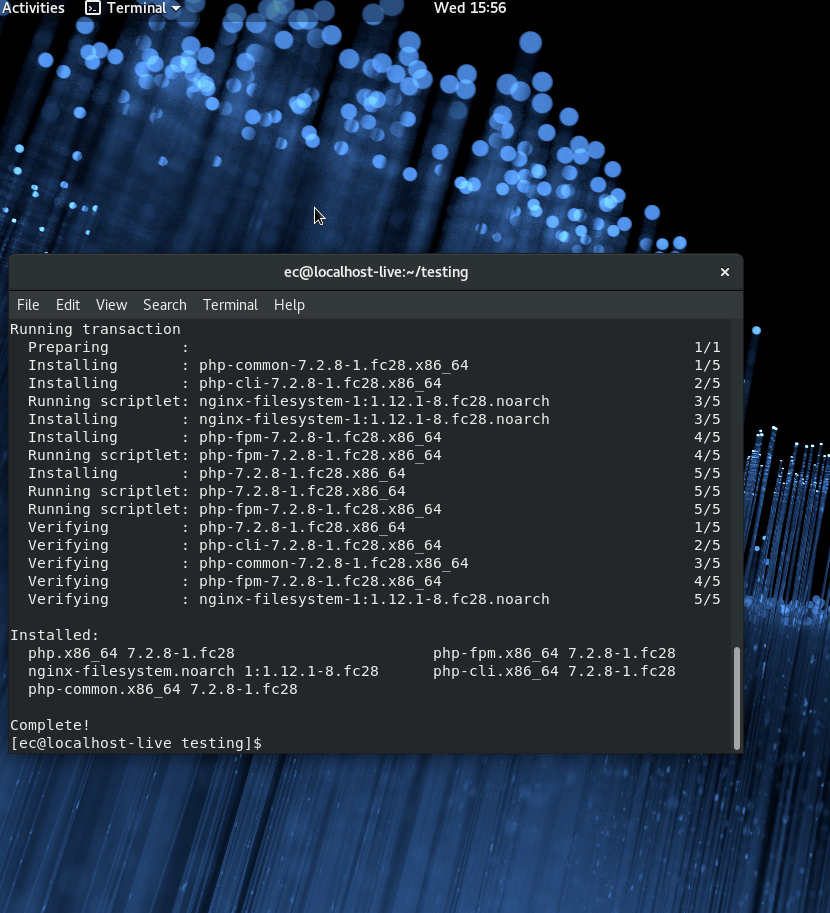Click the Installed: heading line
This screenshot has width=830, height=913.
55,635
